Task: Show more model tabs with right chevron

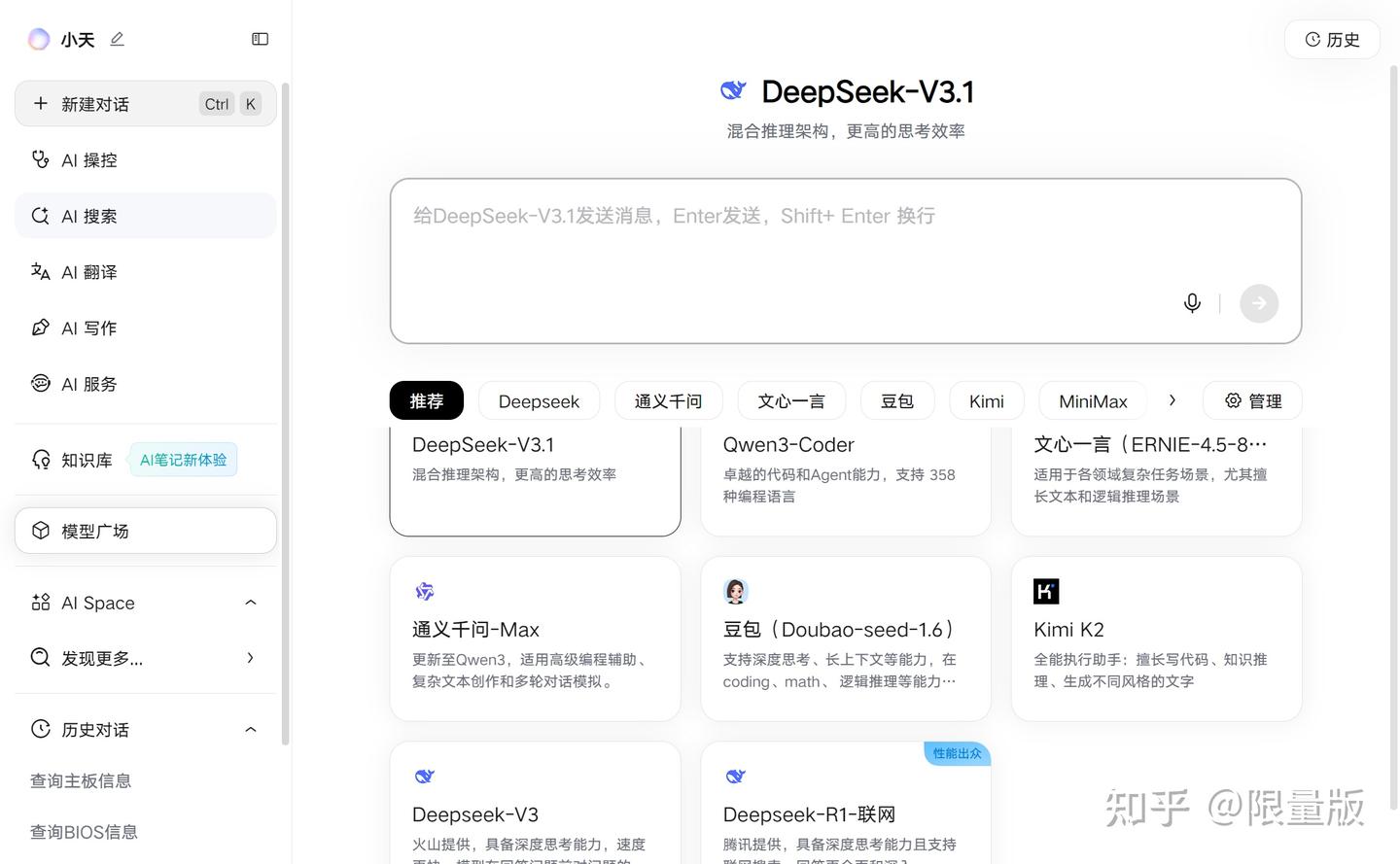Action: coord(1172,400)
